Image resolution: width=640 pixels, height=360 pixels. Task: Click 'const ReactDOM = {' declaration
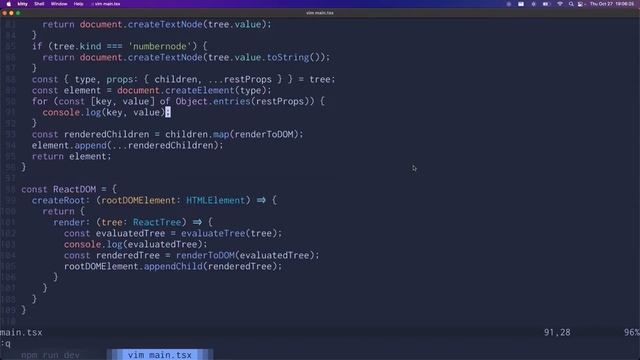tap(69, 189)
